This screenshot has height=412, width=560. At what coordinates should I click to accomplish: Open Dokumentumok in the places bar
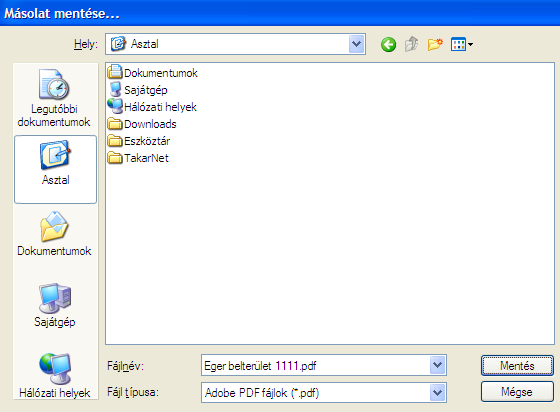pos(54,234)
